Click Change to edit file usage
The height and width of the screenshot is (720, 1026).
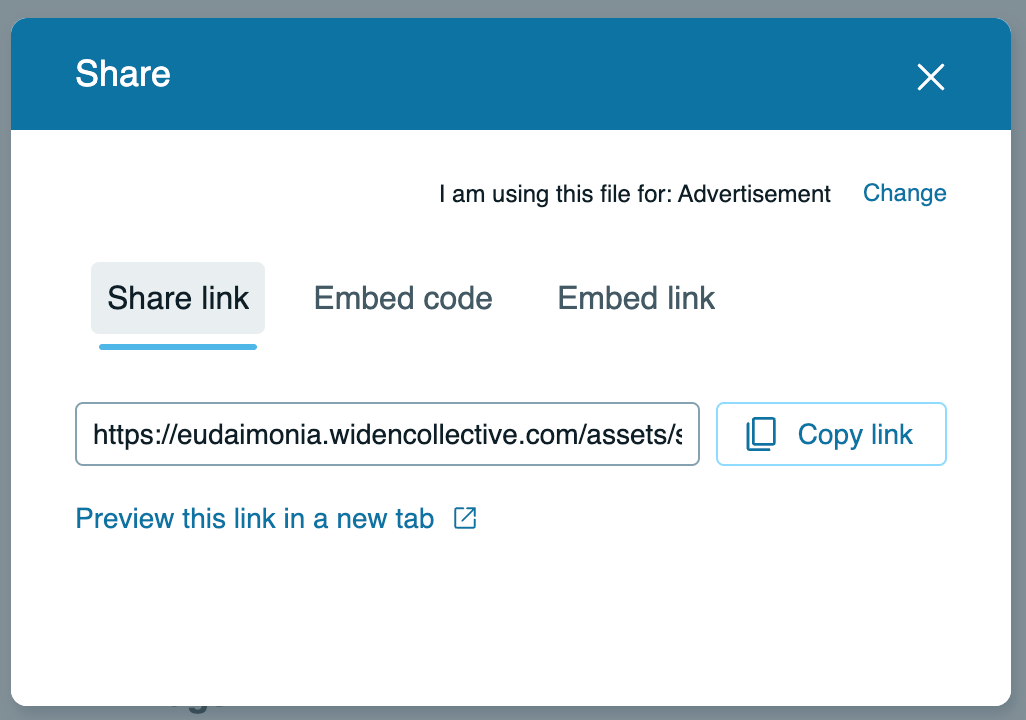tap(904, 193)
